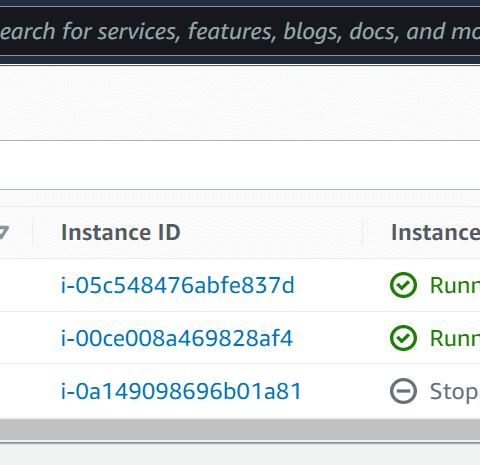Click the horizontal scrollbar below the table
This screenshot has width=480, height=465.
(240, 430)
